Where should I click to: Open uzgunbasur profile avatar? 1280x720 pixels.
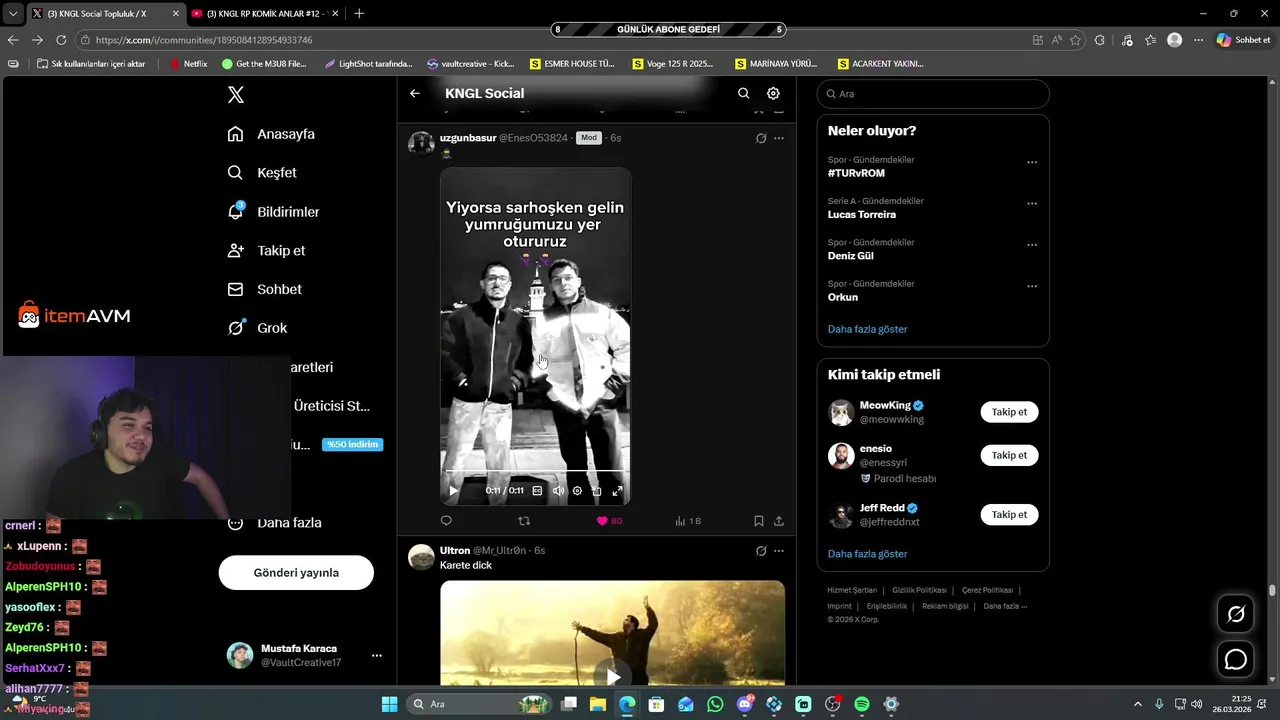(x=422, y=144)
